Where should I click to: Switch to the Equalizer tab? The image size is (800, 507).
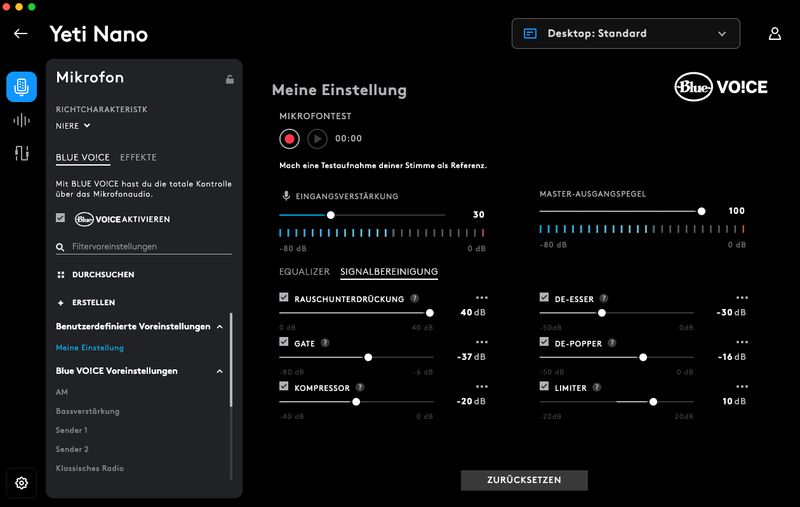pos(304,272)
